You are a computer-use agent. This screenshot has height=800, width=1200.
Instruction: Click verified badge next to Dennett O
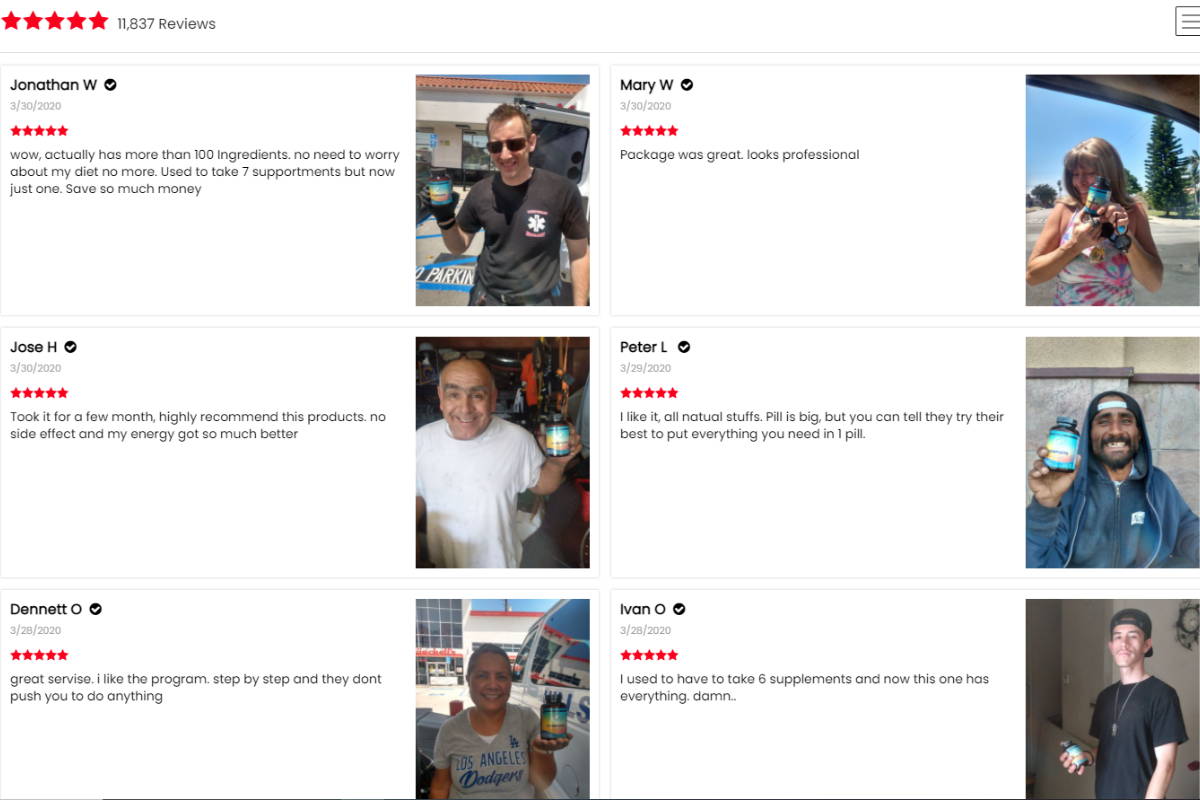click(x=96, y=609)
